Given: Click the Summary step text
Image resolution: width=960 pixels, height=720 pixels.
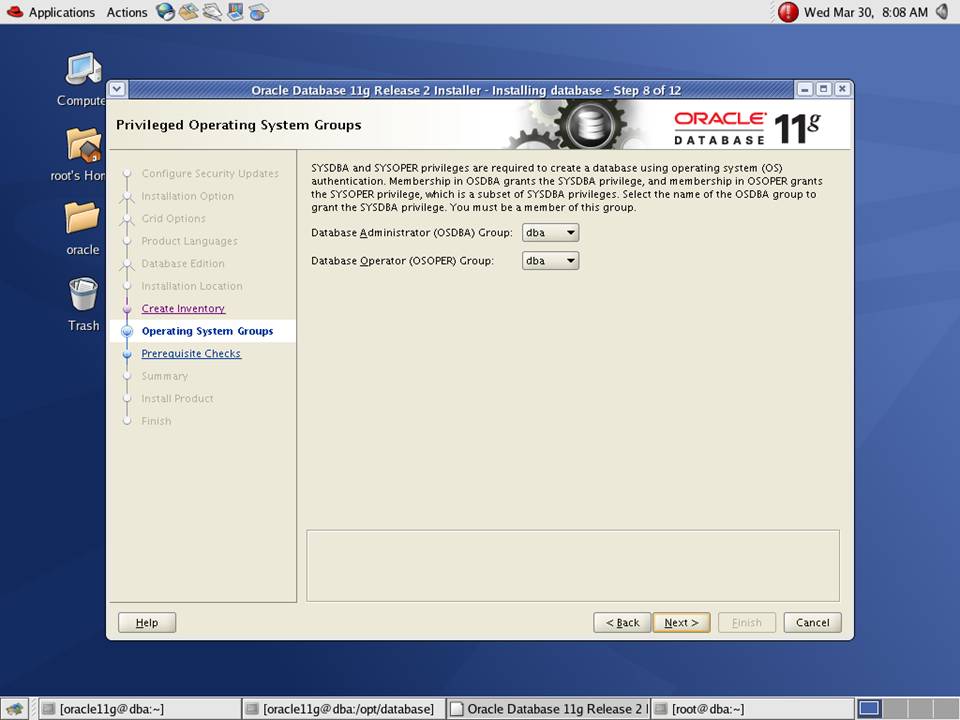Looking at the screenshot, I should tap(164, 376).
